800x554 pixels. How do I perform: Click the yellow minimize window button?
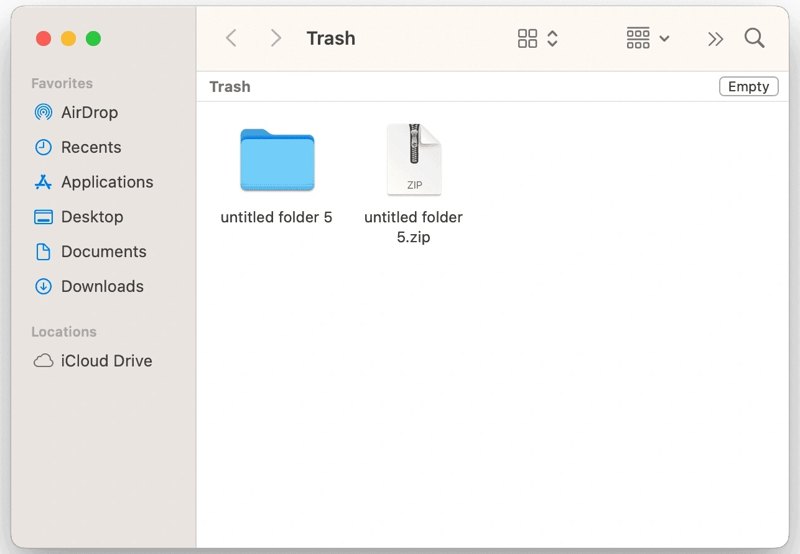click(68, 38)
